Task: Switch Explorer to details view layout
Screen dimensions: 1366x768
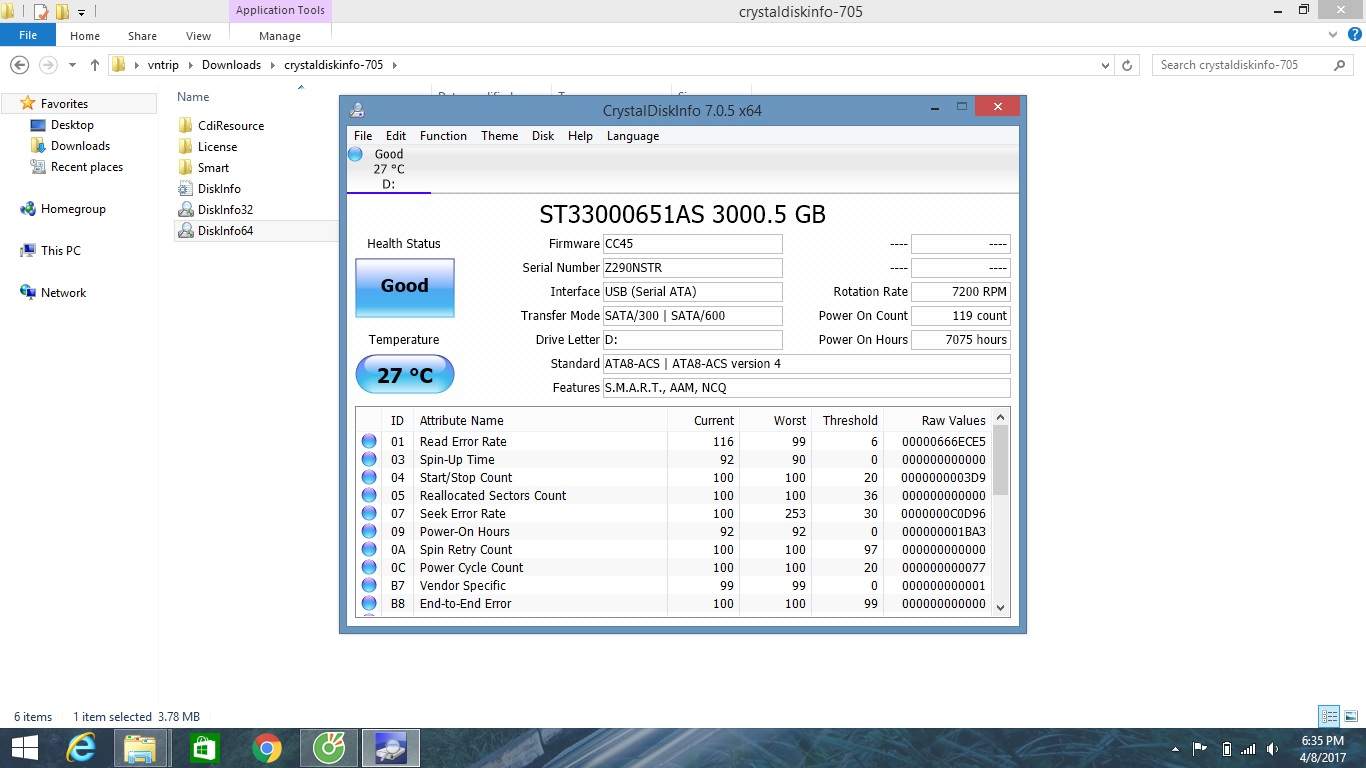Action: 1329,716
